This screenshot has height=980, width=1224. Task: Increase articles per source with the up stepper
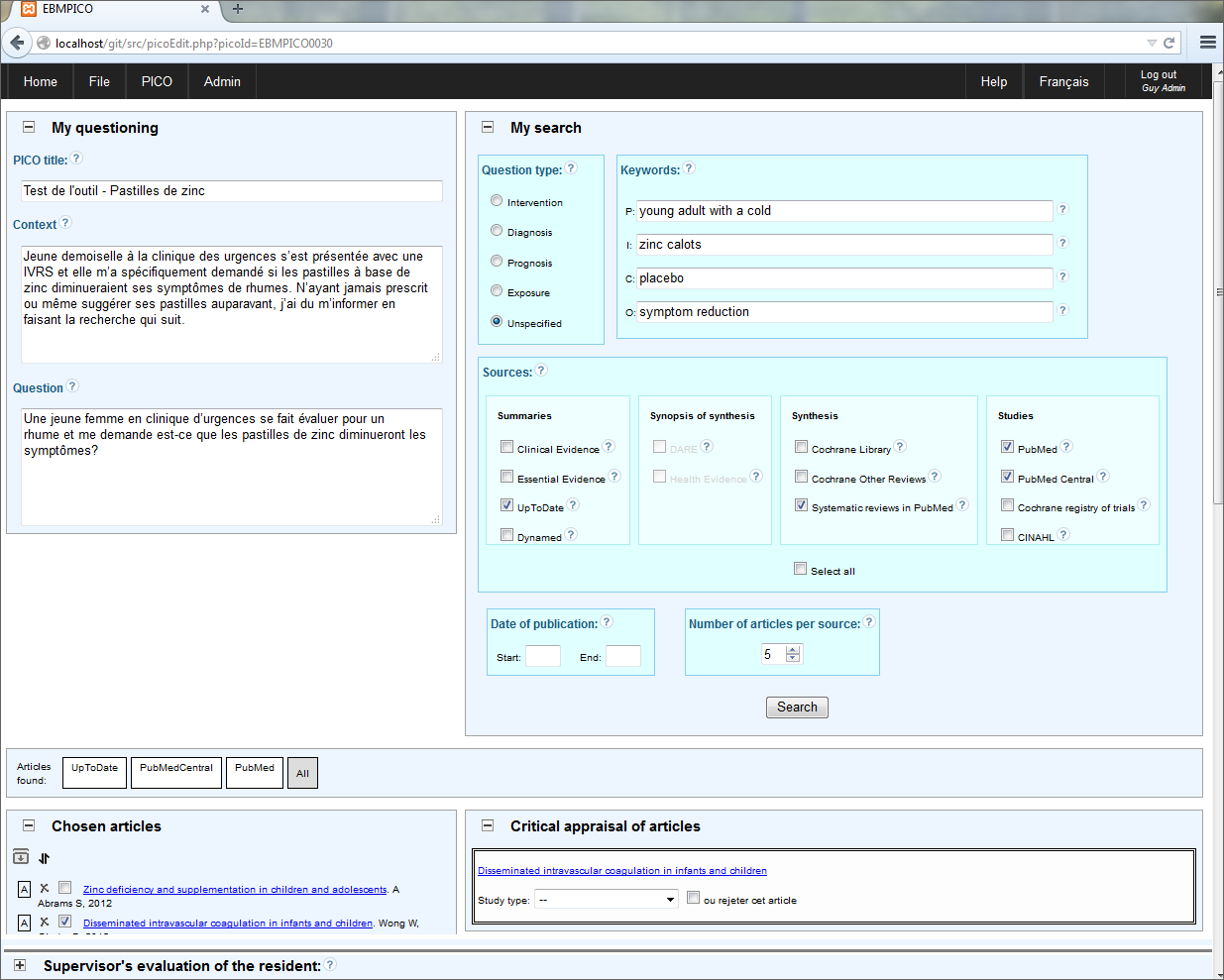click(792, 648)
